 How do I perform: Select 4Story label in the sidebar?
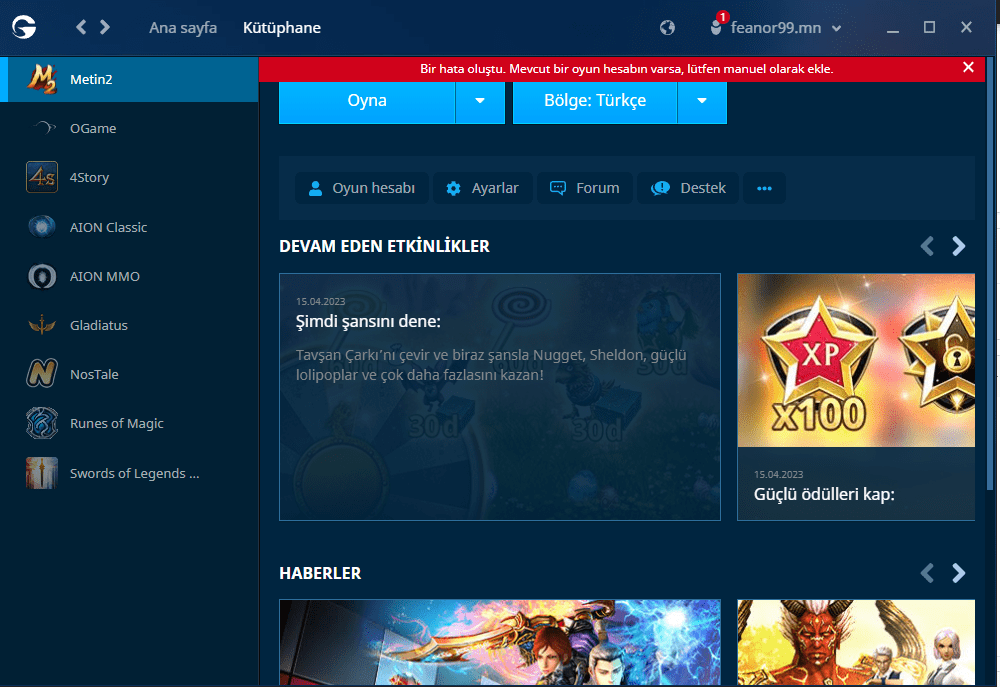[89, 177]
